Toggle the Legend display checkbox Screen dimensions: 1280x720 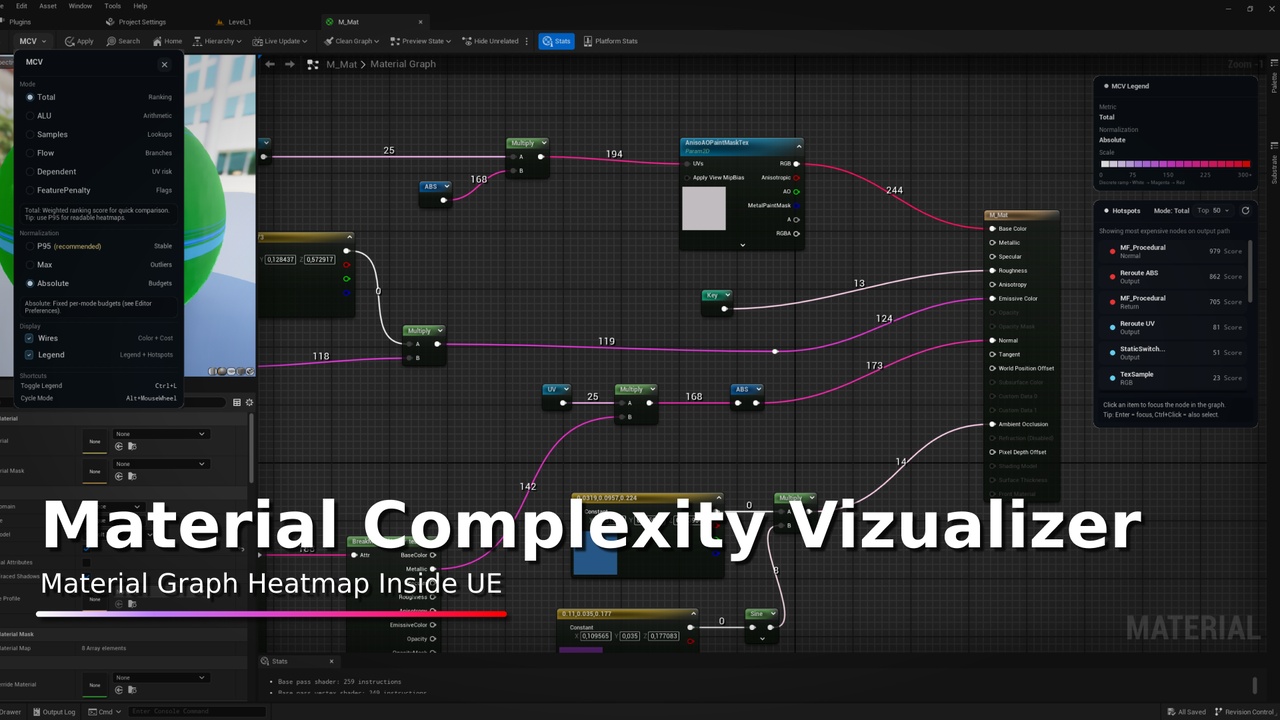(x=29, y=354)
